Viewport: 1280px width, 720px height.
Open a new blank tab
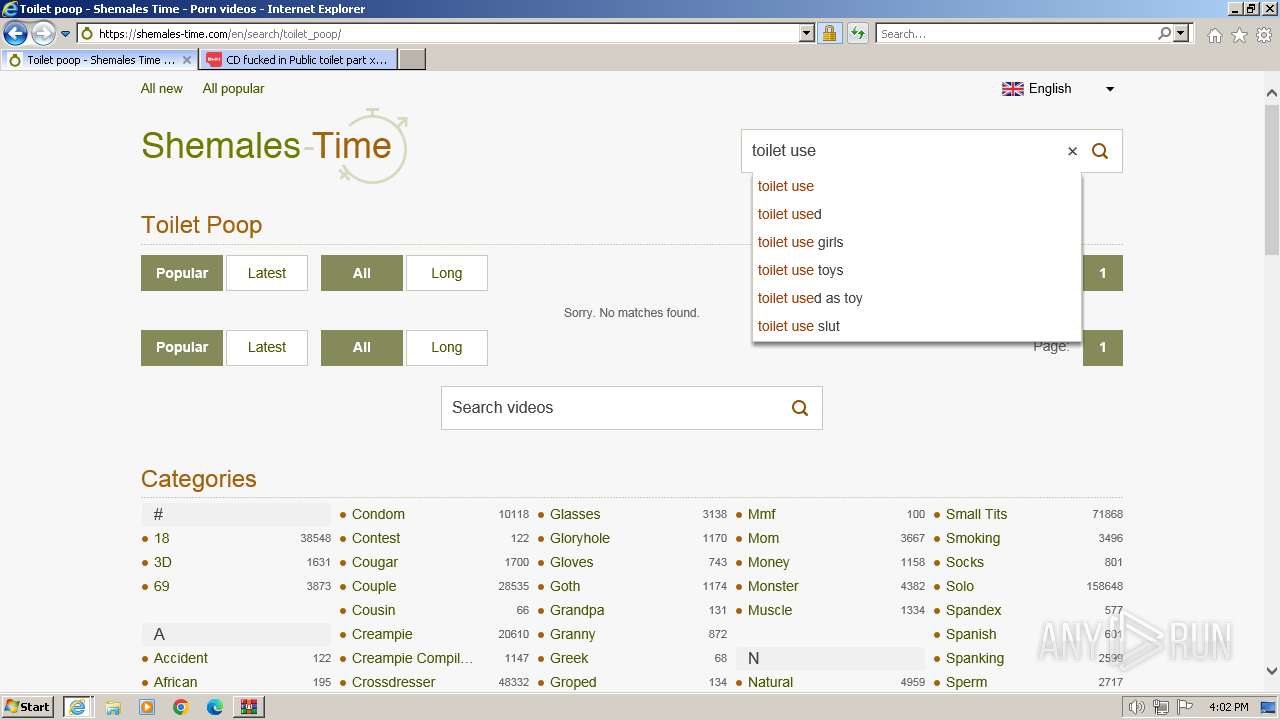412,60
